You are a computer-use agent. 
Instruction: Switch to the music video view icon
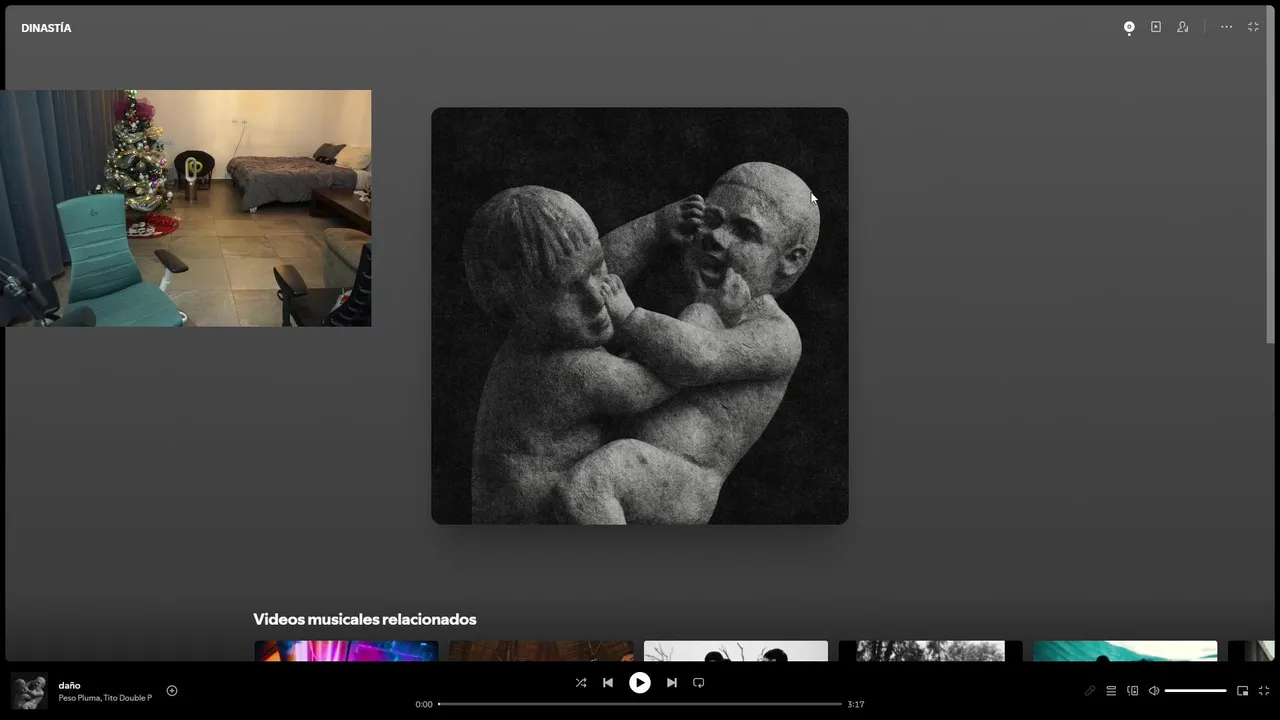[x=1156, y=27]
